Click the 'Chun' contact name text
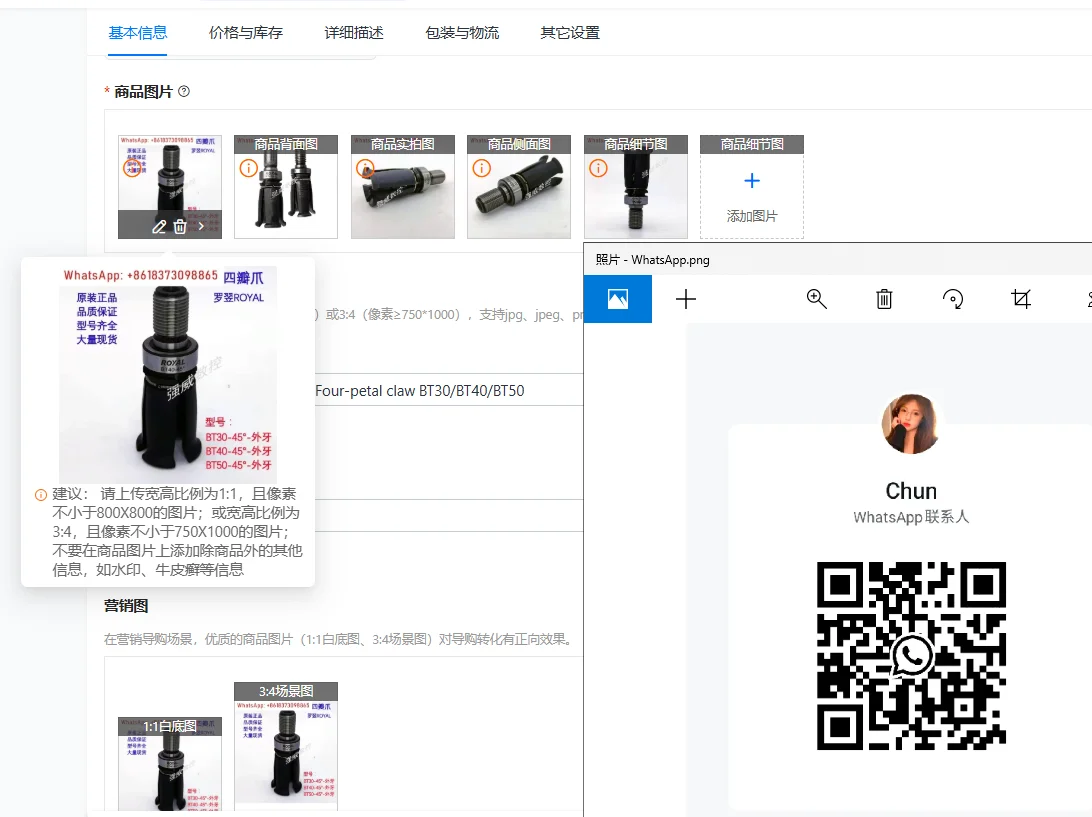The width and height of the screenshot is (1092, 817). [911, 491]
